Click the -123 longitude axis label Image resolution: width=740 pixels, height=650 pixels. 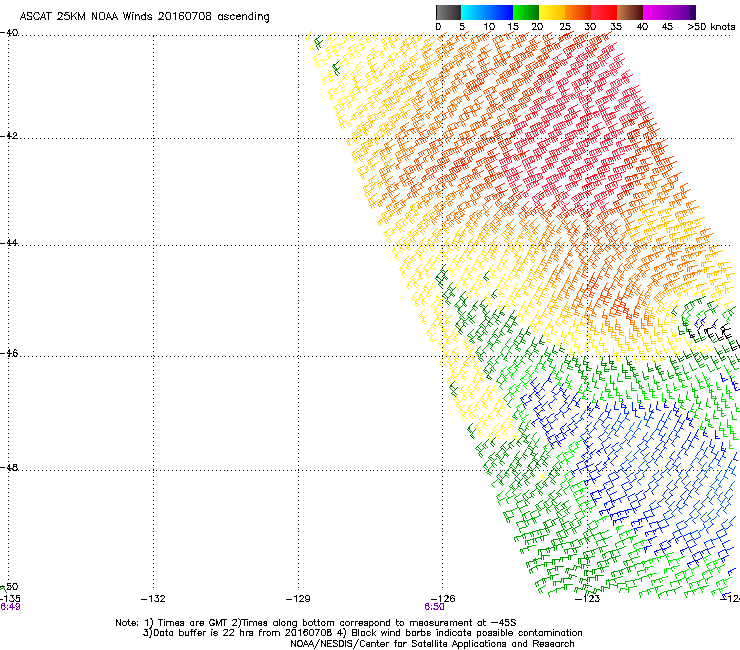[x=588, y=599]
